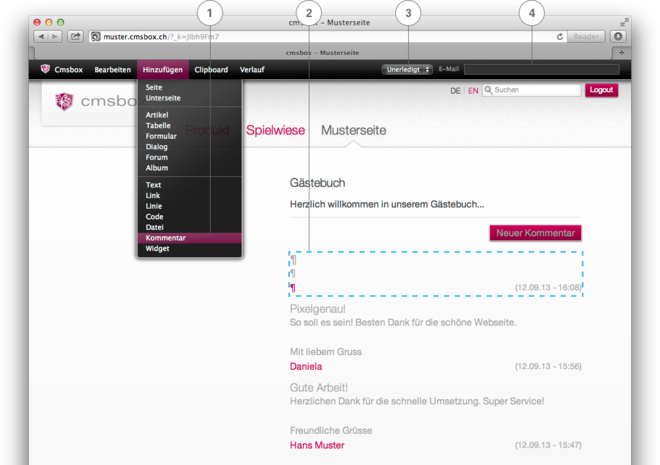
Task: Open the Bearbeiten menu
Action: [112, 70]
